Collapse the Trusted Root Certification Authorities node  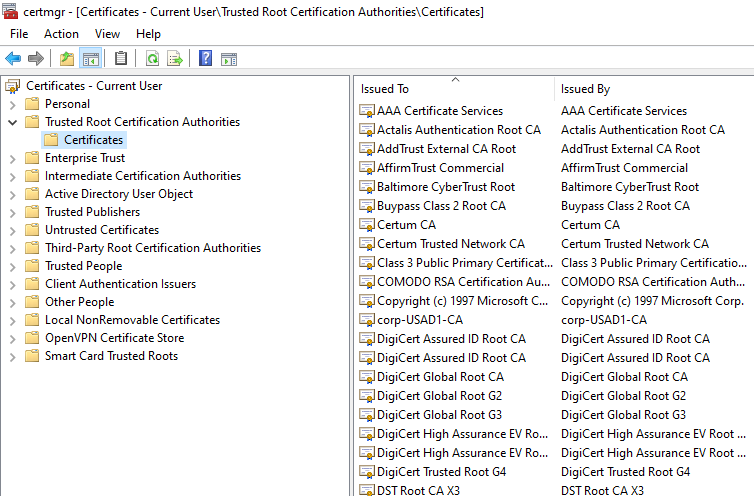click(x=13, y=122)
